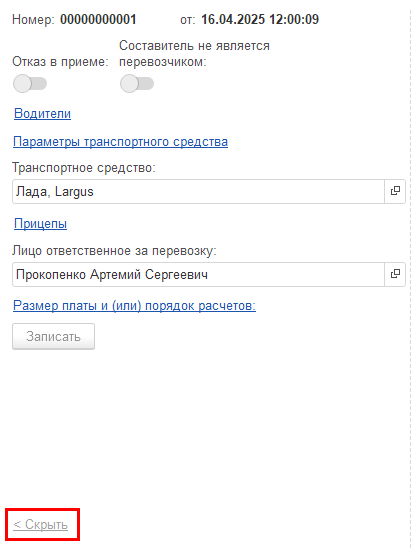The width and height of the screenshot is (411, 548).
Task: Hide the panel with the Скрыть link
Action: click(x=41, y=525)
